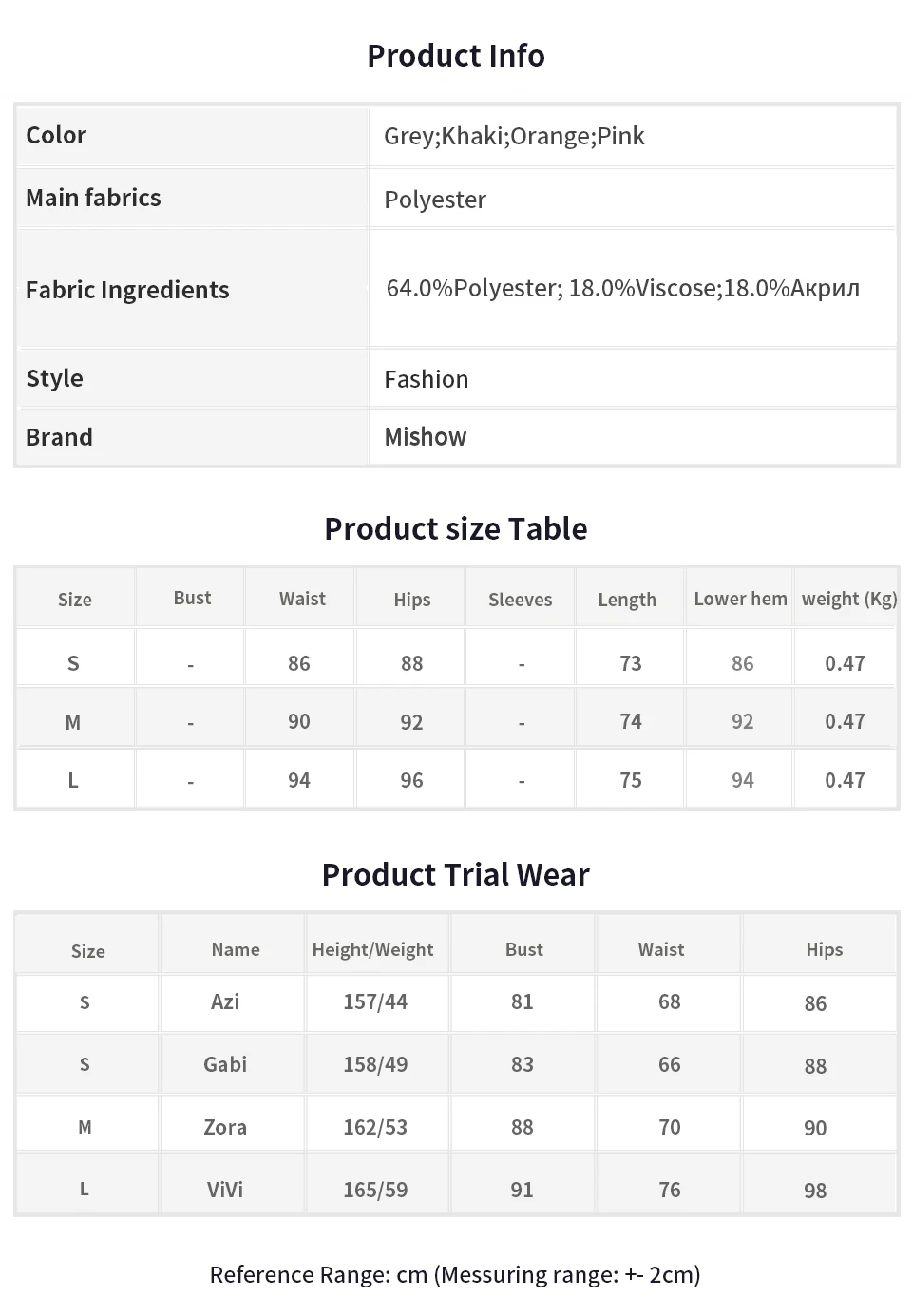Select the hips value 96 for size L
912x1316 pixels.
411,780
